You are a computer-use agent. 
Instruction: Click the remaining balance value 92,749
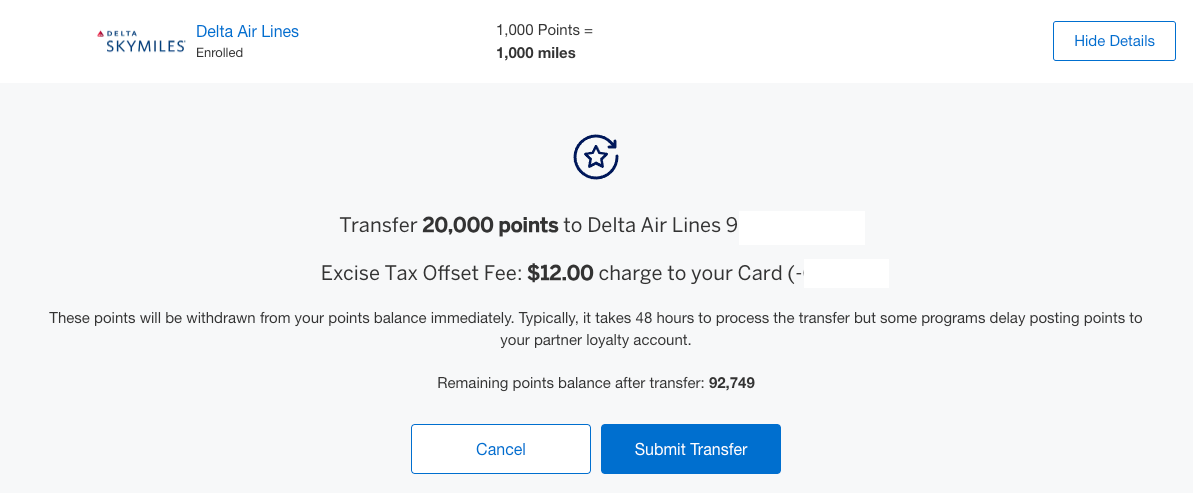[x=732, y=383]
